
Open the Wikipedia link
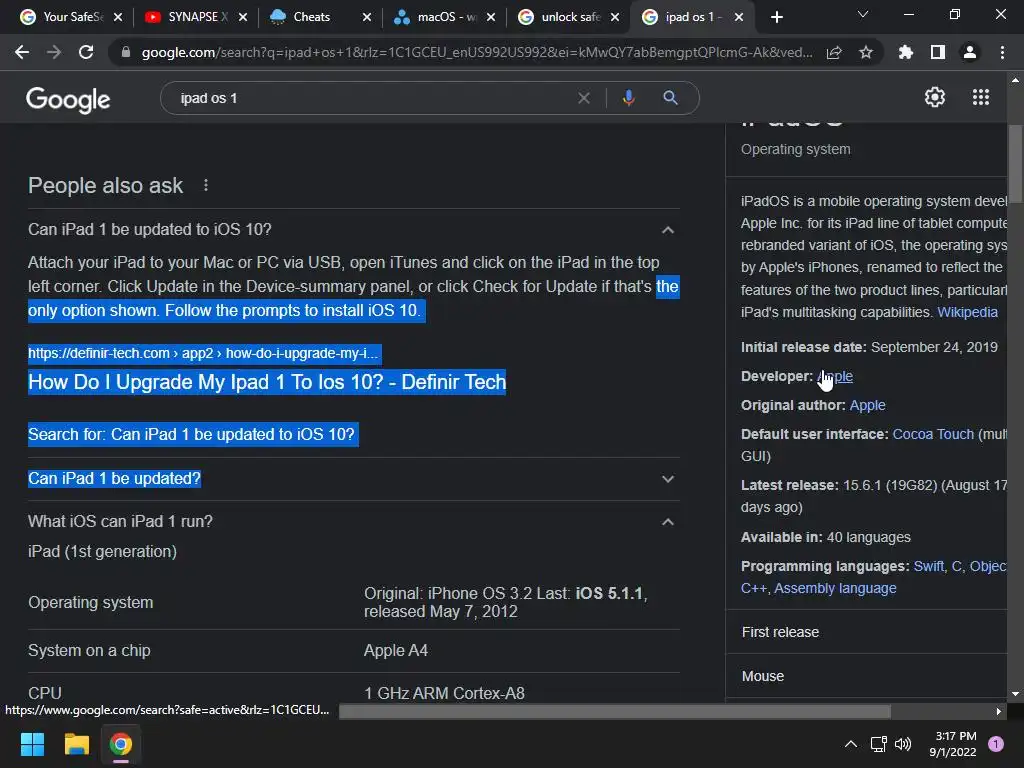(x=967, y=312)
